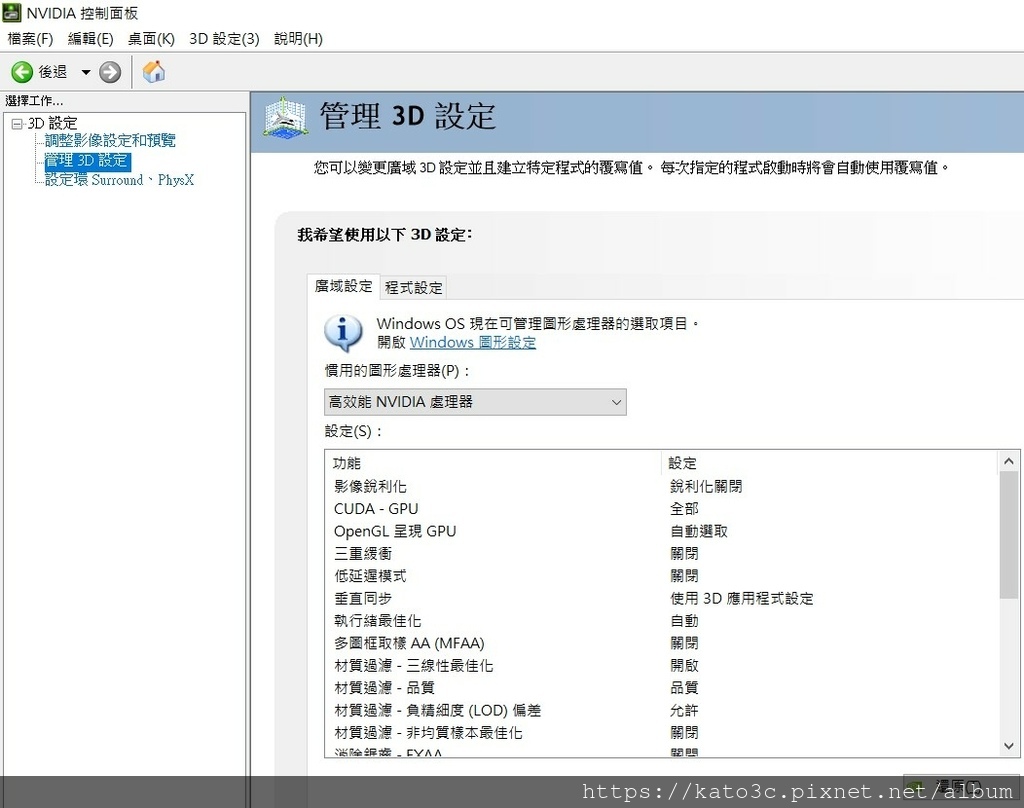The height and width of the screenshot is (808, 1024).
Task: Click the 關閉 value for 低延遲模式
Action: (684, 575)
